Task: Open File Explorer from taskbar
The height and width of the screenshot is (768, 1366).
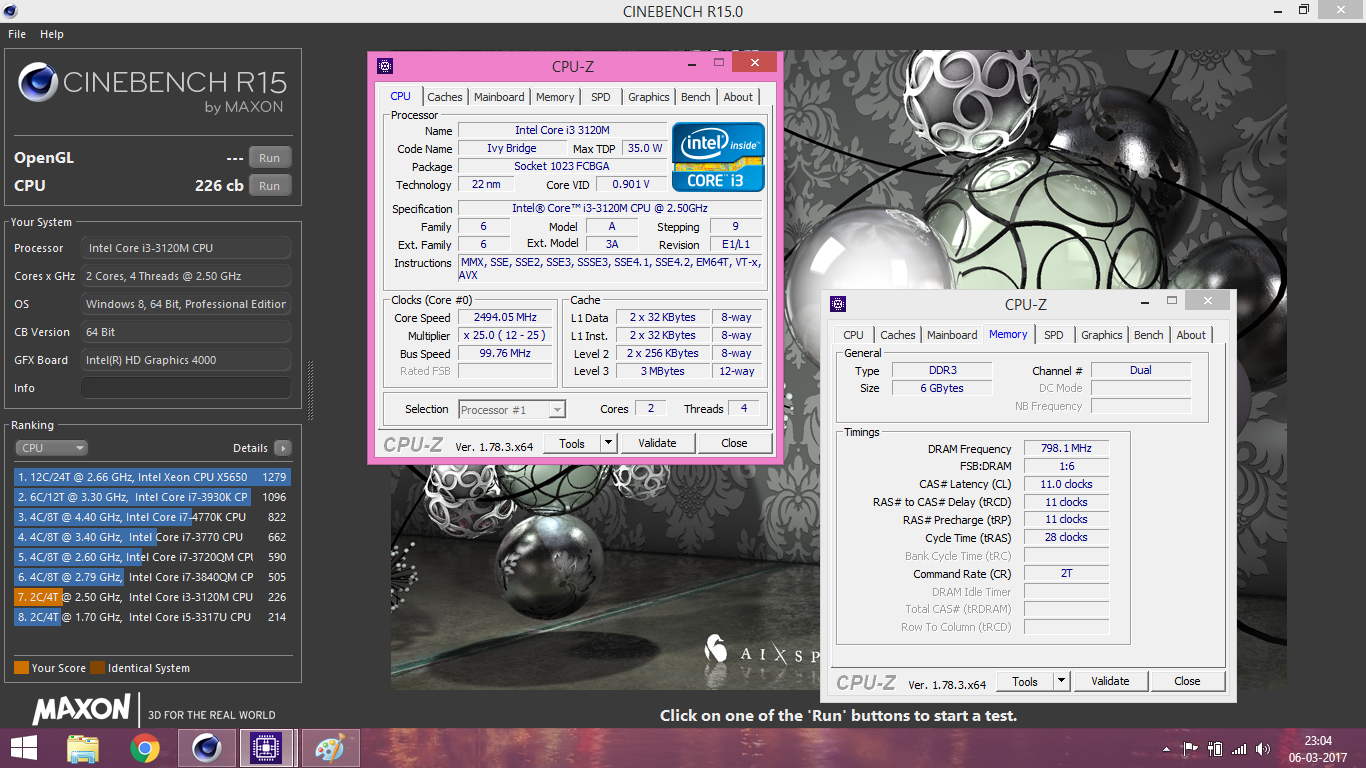Action: click(x=83, y=748)
